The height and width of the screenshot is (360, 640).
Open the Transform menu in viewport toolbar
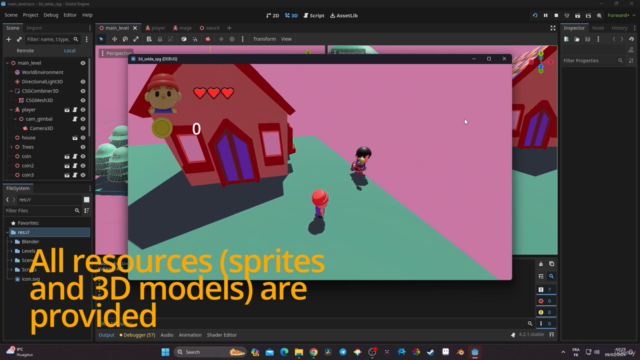[x=264, y=39]
